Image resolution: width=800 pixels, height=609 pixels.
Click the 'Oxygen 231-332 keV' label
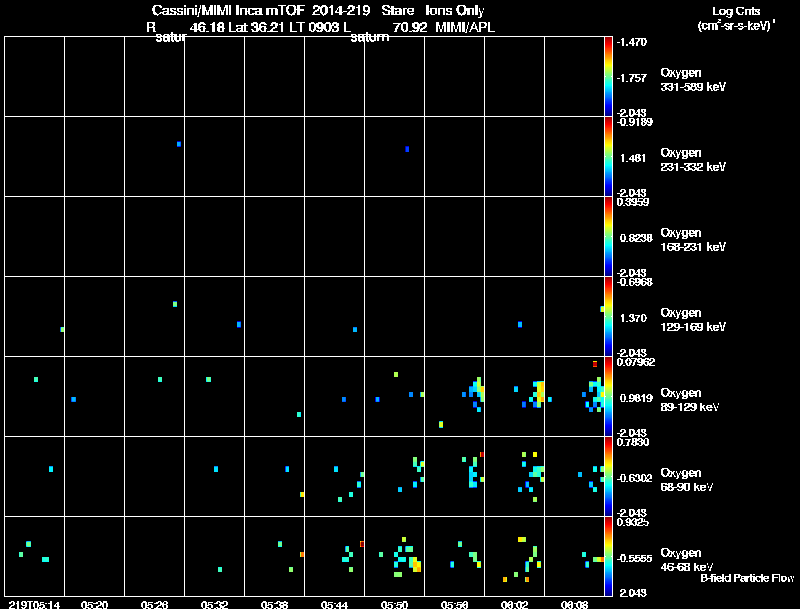click(x=693, y=160)
